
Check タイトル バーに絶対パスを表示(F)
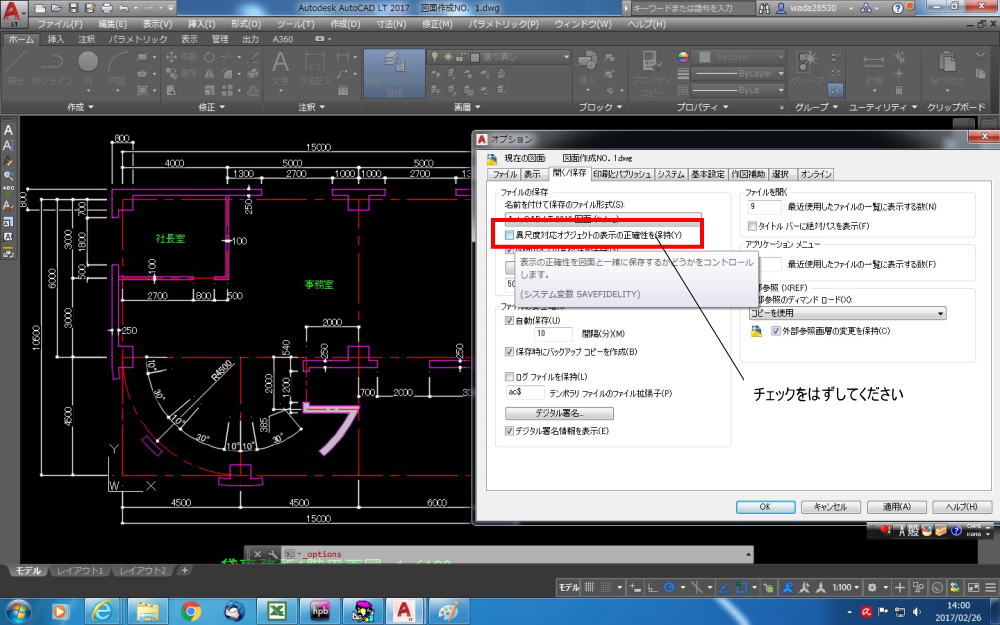[x=753, y=226]
